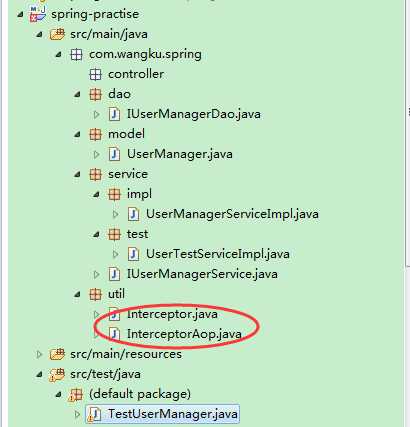Select the (default package) label
This screenshot has height=427, width=410.
tap(140, 394)
